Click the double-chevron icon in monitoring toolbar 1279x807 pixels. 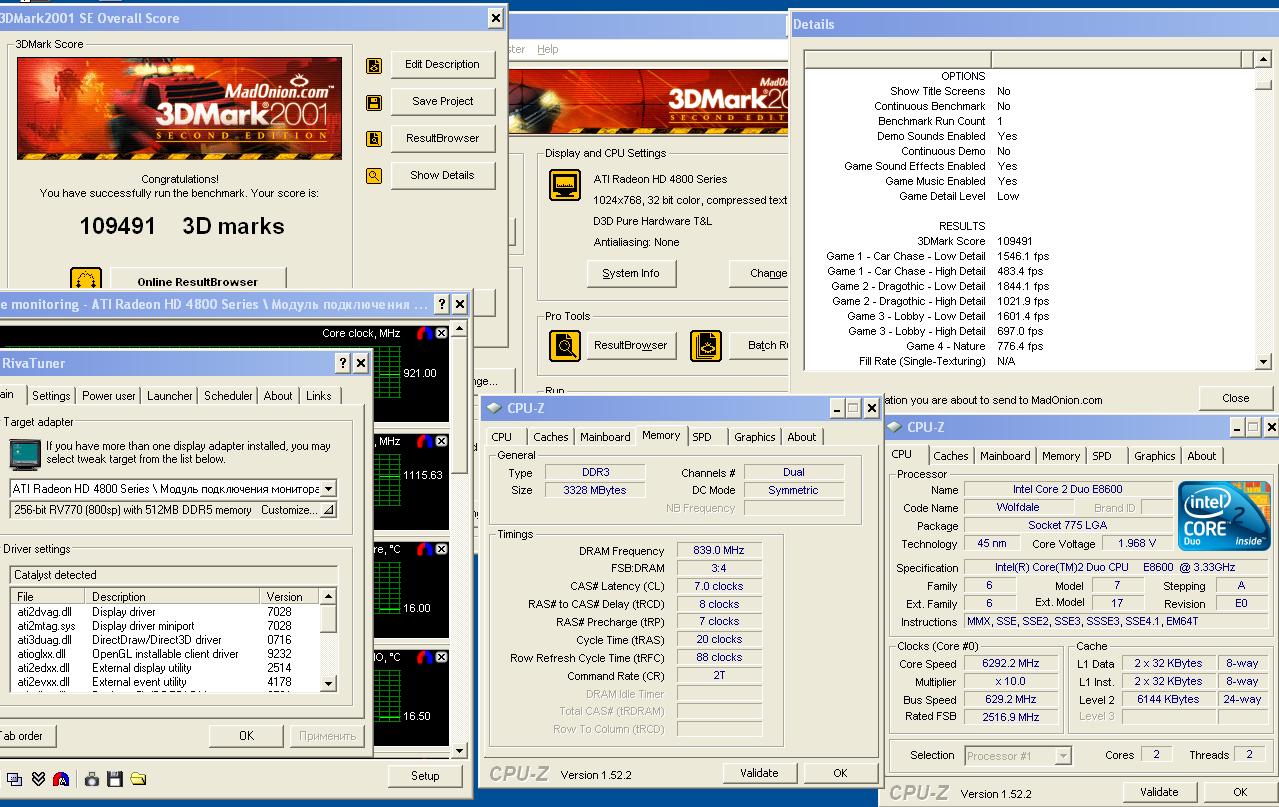pyautogui.click(x=38, y=778)
